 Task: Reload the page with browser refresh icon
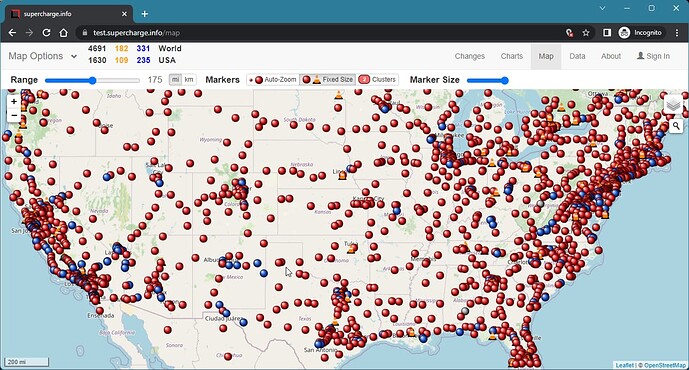tap(46, 33)
